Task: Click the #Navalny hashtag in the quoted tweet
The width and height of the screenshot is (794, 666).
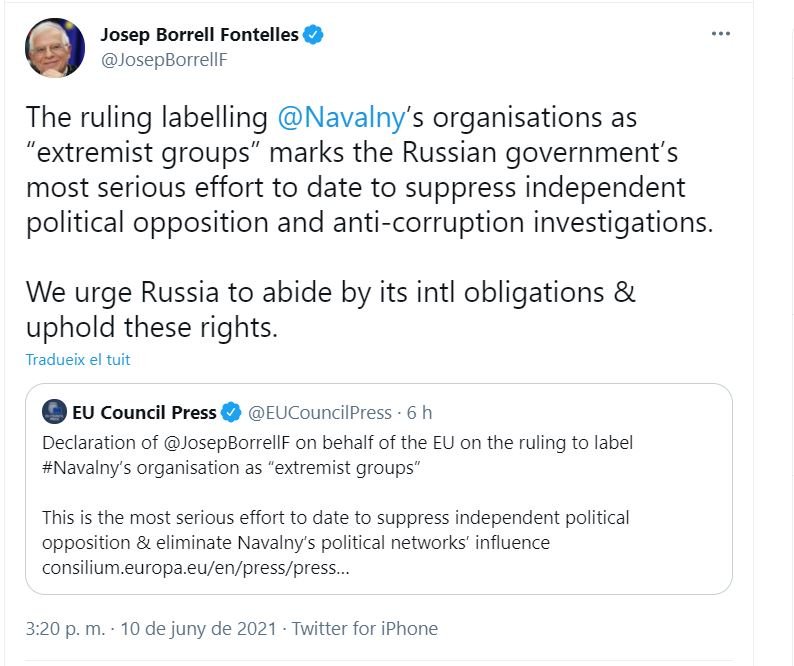Action: click(83, 468)
